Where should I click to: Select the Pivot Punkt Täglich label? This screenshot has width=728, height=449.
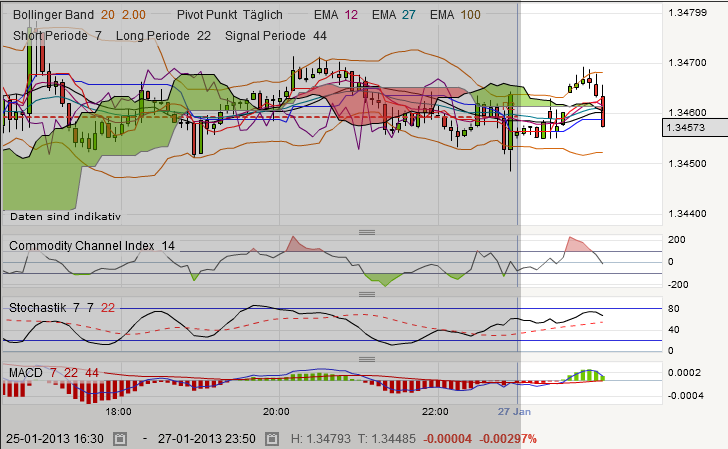point(230,15)
